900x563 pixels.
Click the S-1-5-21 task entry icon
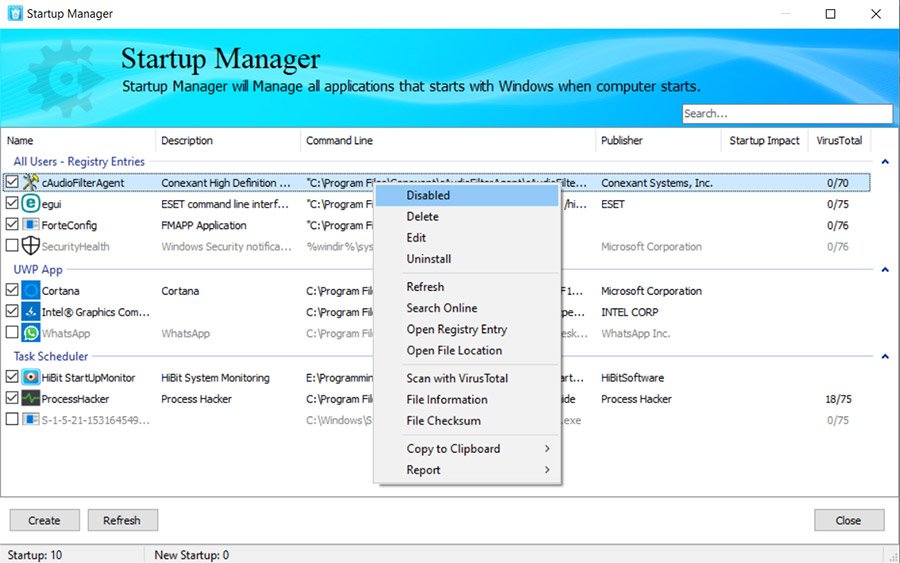coord(30,419)
